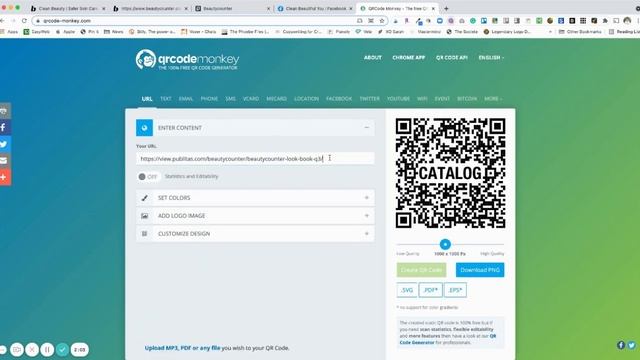Pause the screen recording
The width and height of the screenshot is (640, 360).
47,350
